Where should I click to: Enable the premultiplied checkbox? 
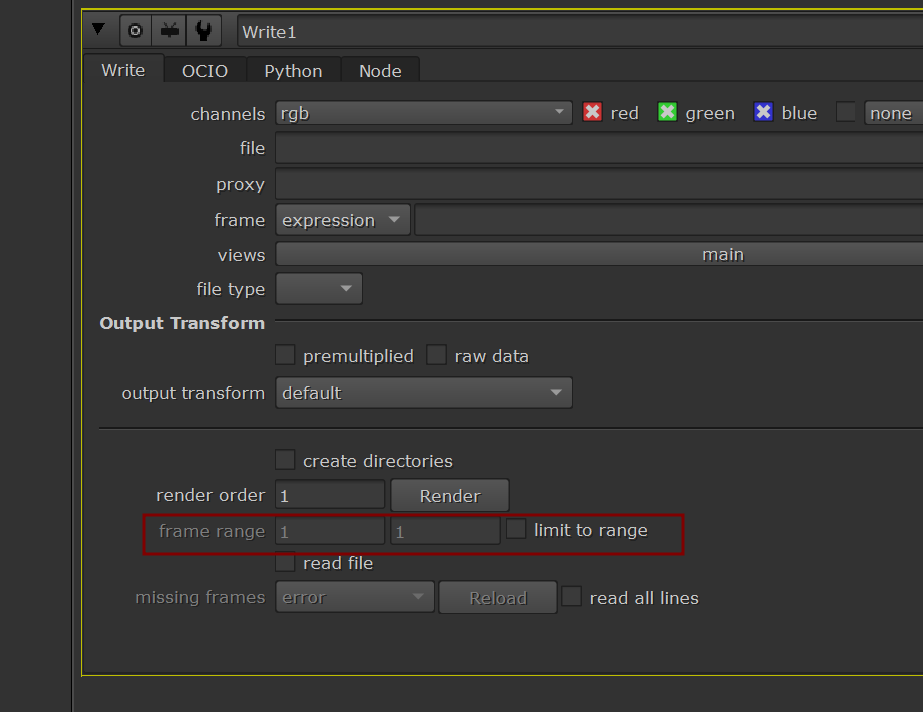click(x=285, y=355)
